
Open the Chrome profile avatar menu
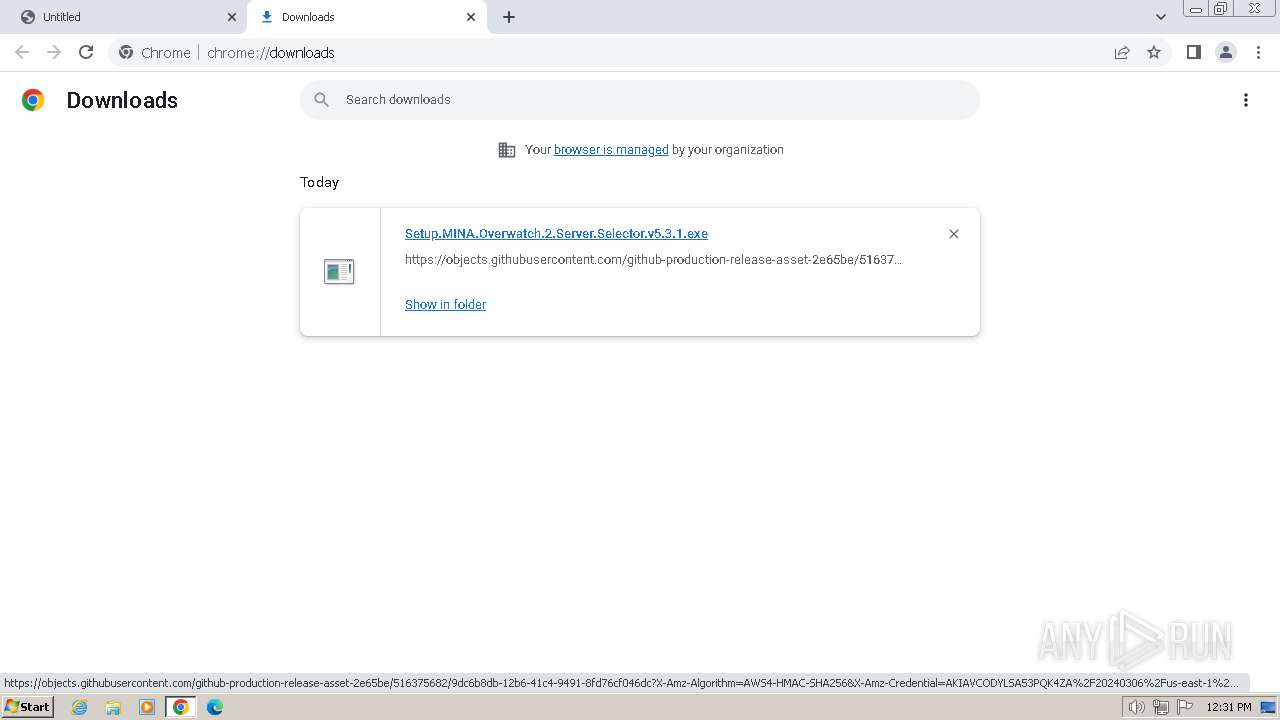tap(1226, 52)
